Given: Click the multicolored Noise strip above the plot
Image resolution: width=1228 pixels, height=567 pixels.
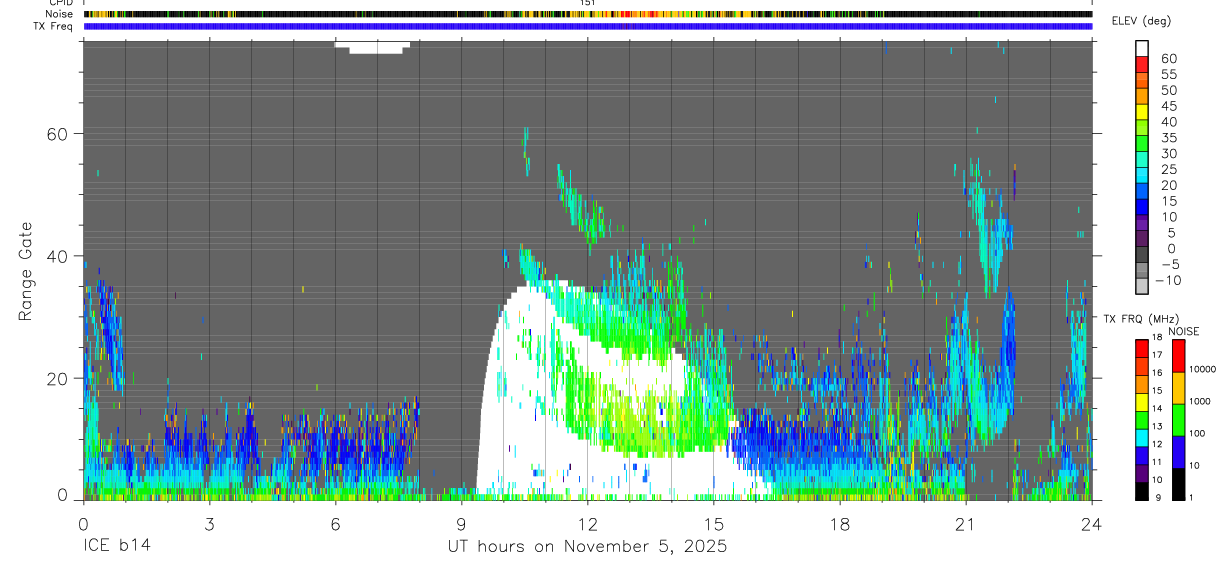Looking at the screenshot, I should point(588,14).
